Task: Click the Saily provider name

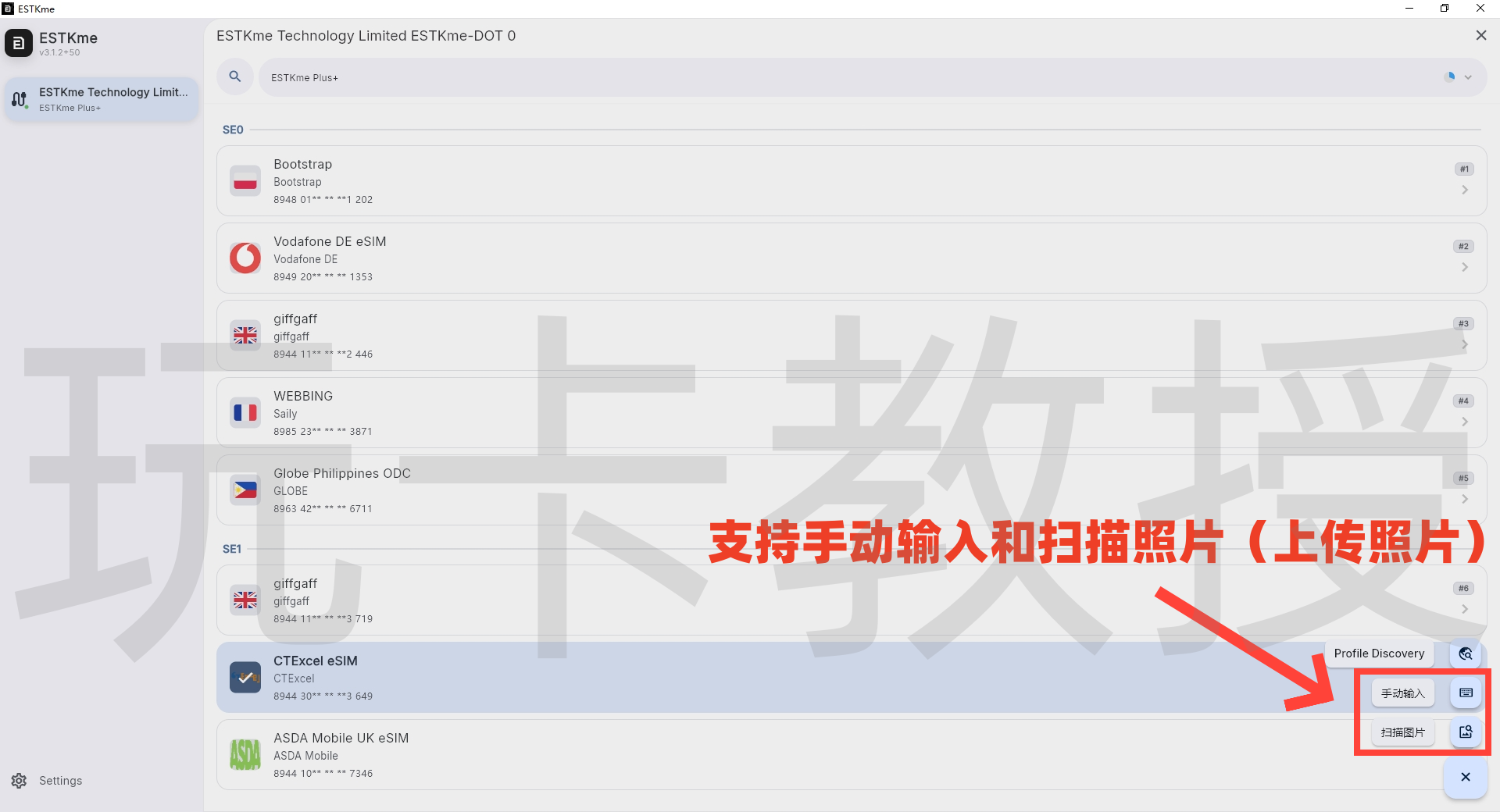Action: [285, 414]
